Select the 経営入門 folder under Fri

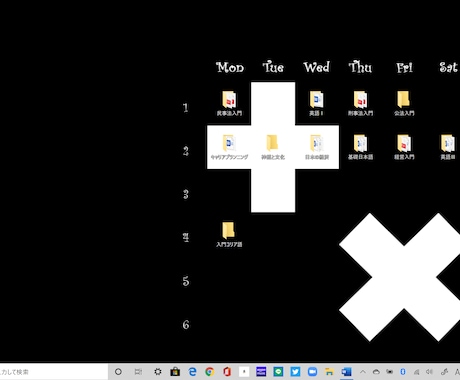[404, 147]
